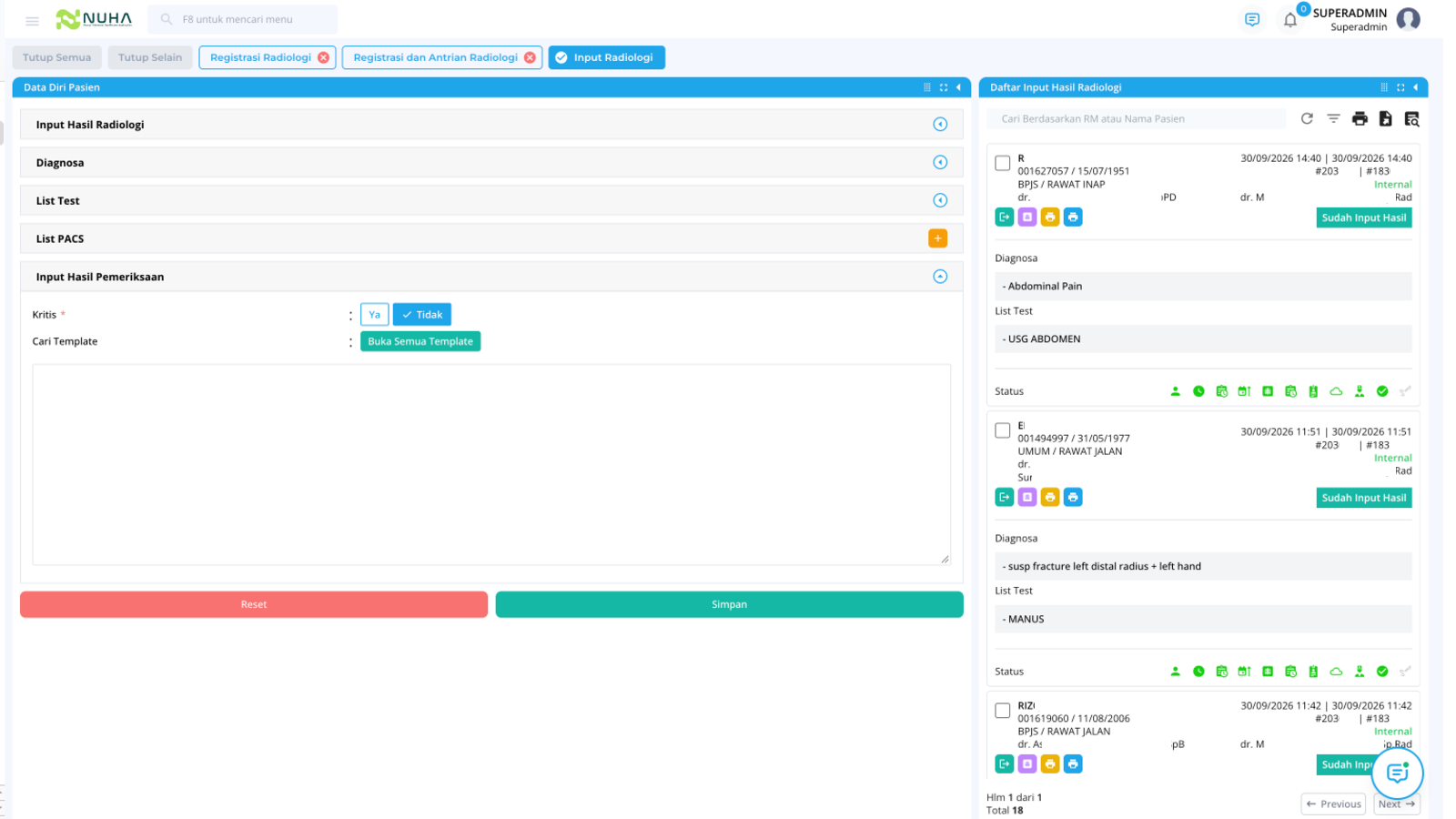Switch to Registrasi dan Antrian Radiologi tab

(x=435, y=57)
